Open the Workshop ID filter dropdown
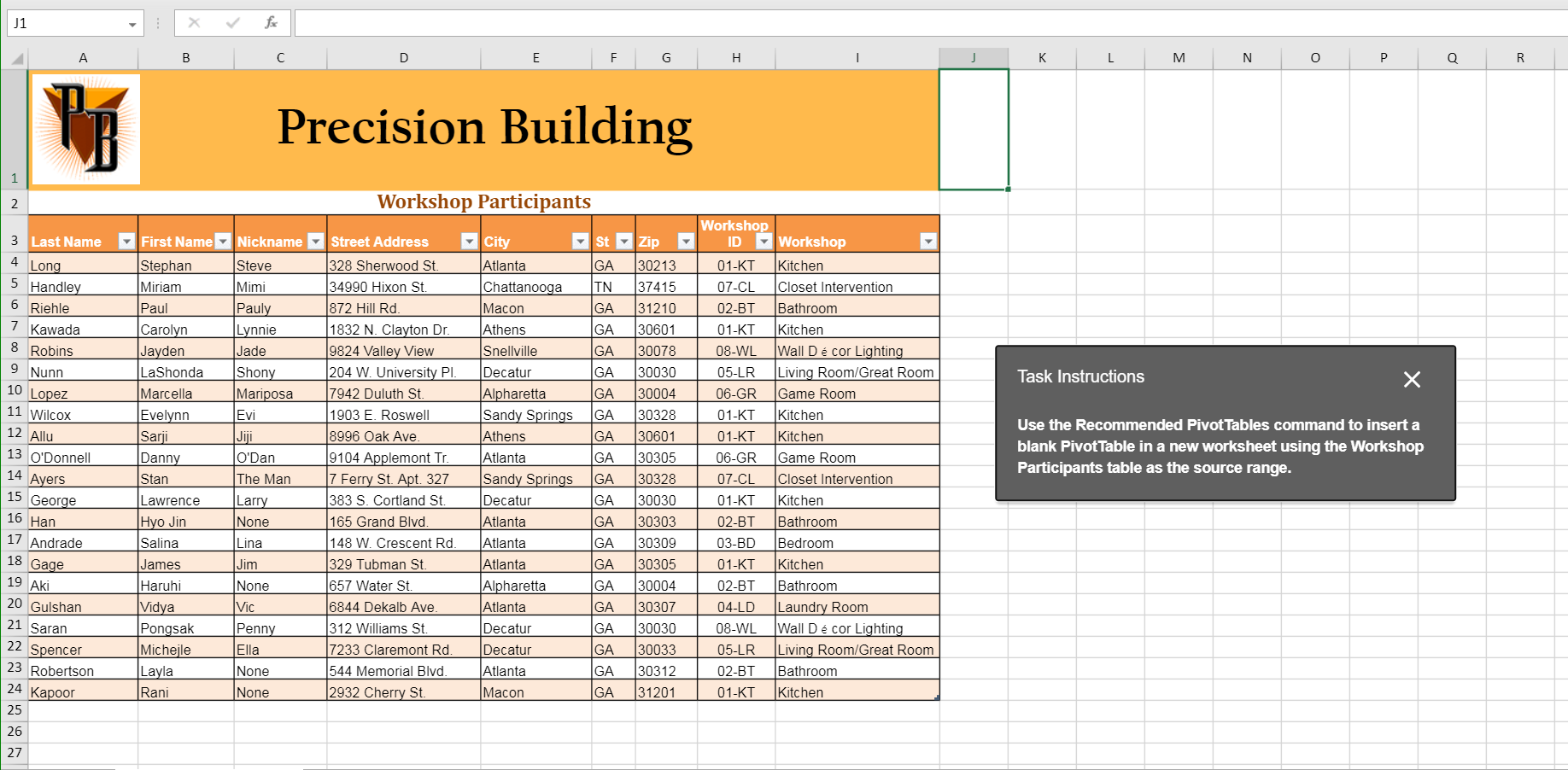 (x=764, y=242)
